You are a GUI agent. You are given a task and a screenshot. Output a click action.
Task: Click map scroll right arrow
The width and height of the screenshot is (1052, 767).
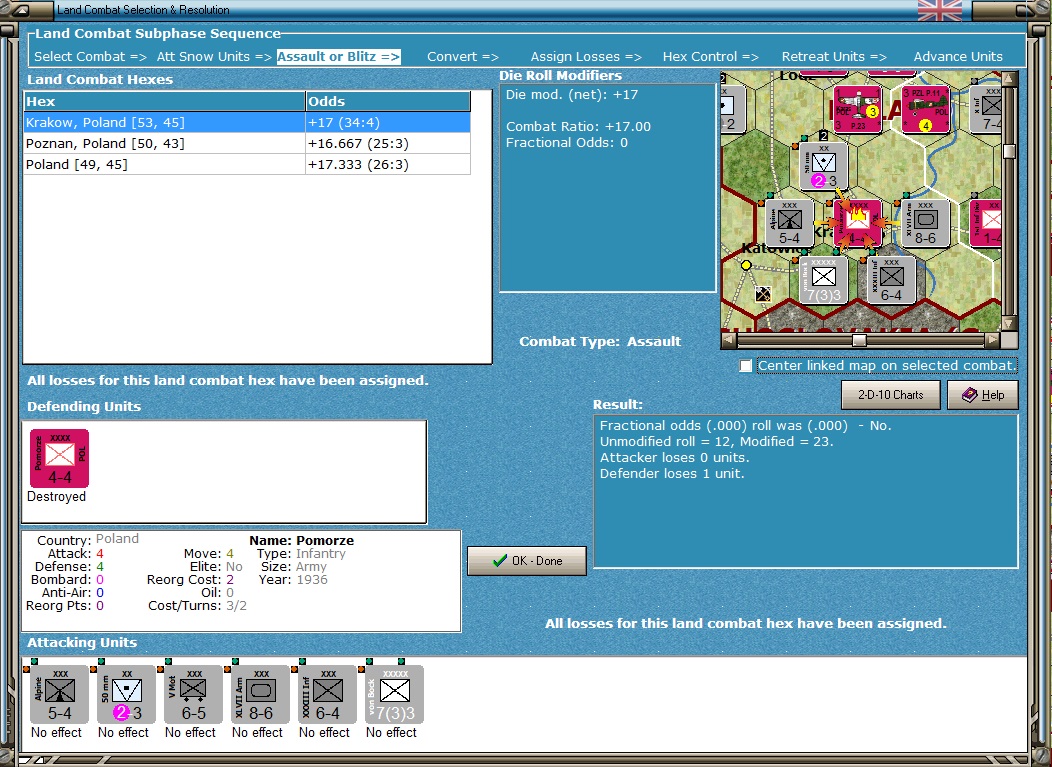992,340
